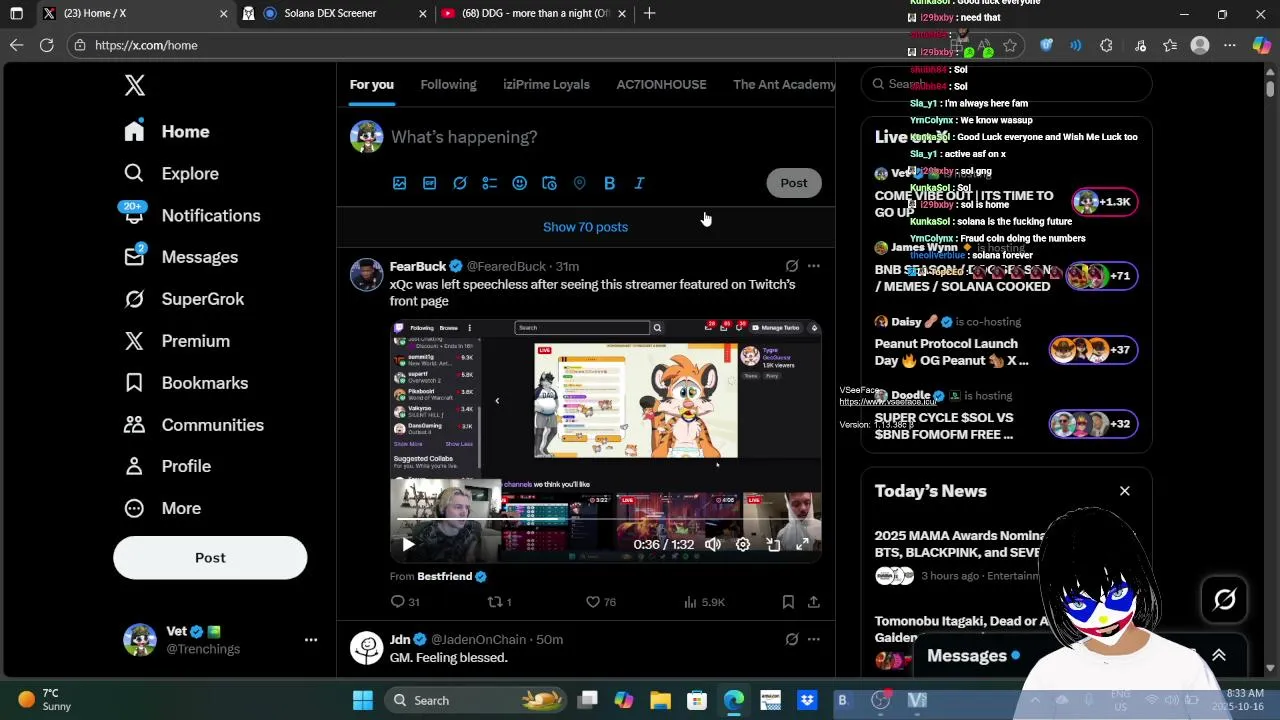The image size is (1280, 720).
Task: Toggle bold formatting in composer
Action: [x=609, y=183]
